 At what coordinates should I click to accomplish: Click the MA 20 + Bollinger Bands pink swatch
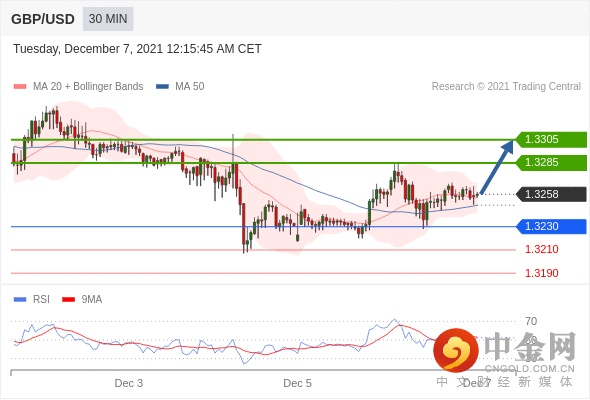pyautogui.click(x=20, y=87)
